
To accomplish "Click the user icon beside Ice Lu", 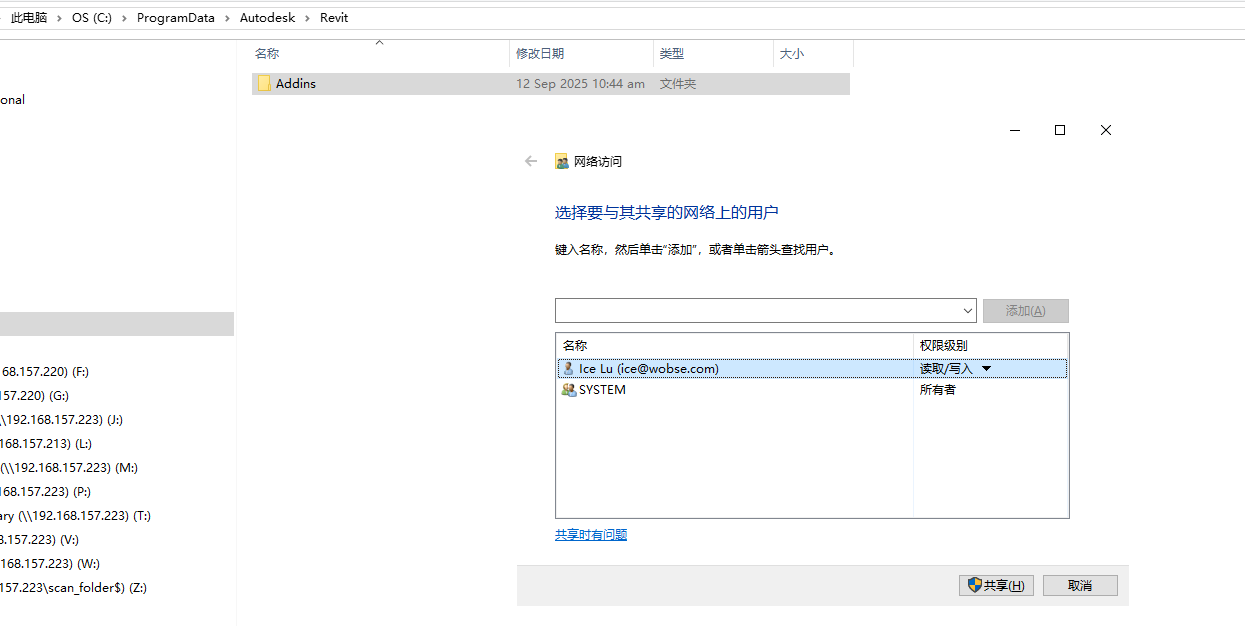I will [x=569, y=369].
